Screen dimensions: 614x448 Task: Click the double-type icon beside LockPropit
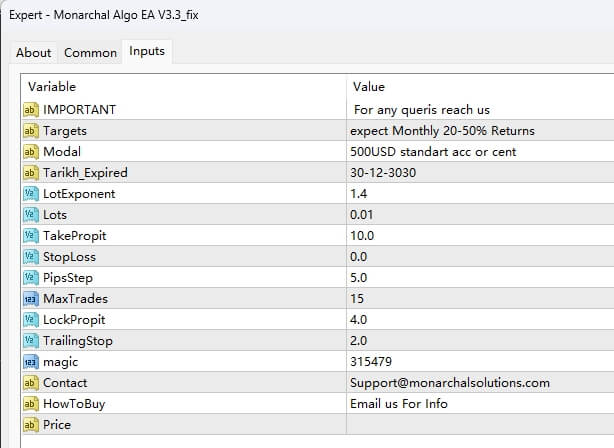[x=31, y=320]
